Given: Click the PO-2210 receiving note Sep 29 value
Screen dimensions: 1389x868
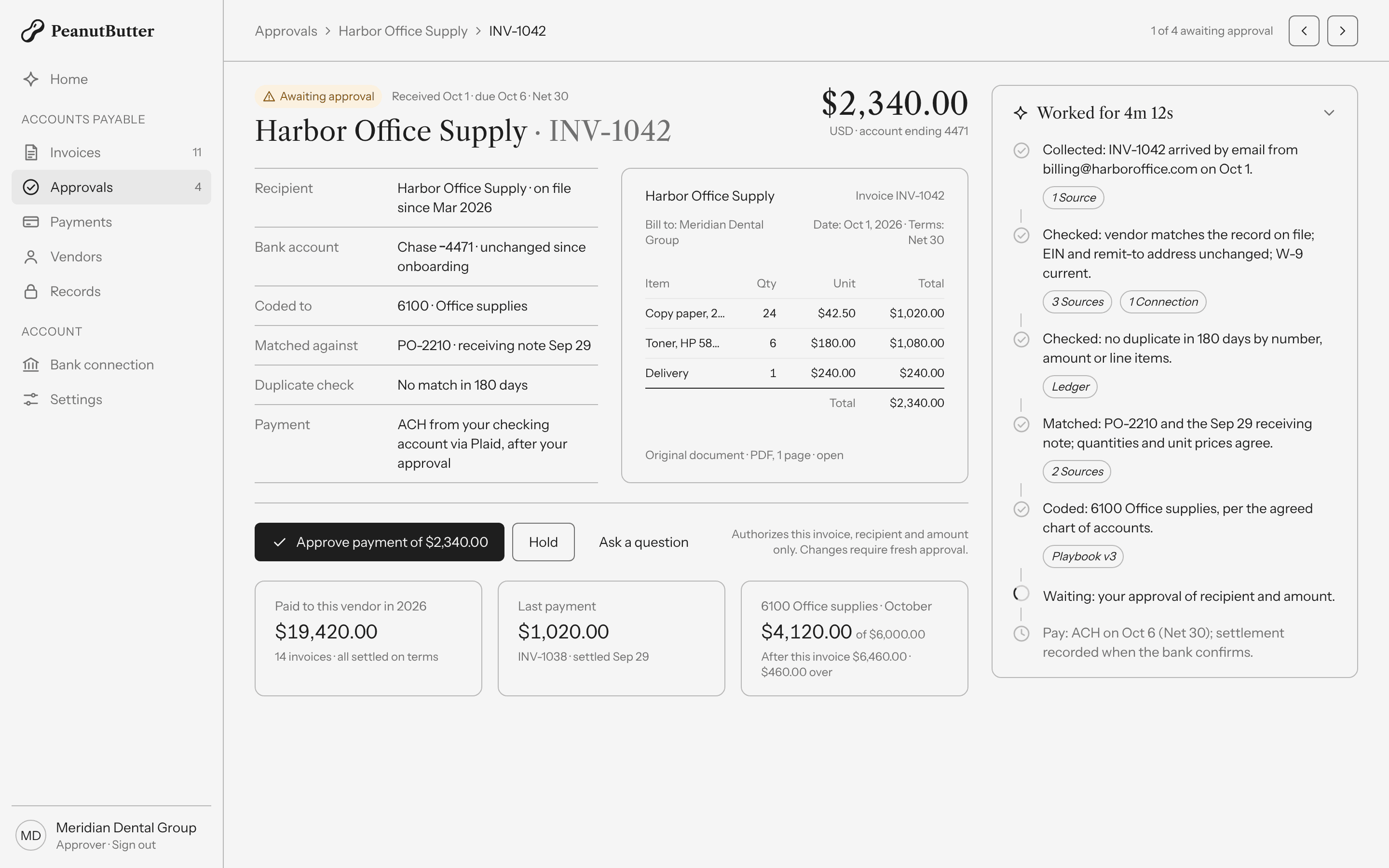Looking at the screenshot, I should tap(493, 346).
